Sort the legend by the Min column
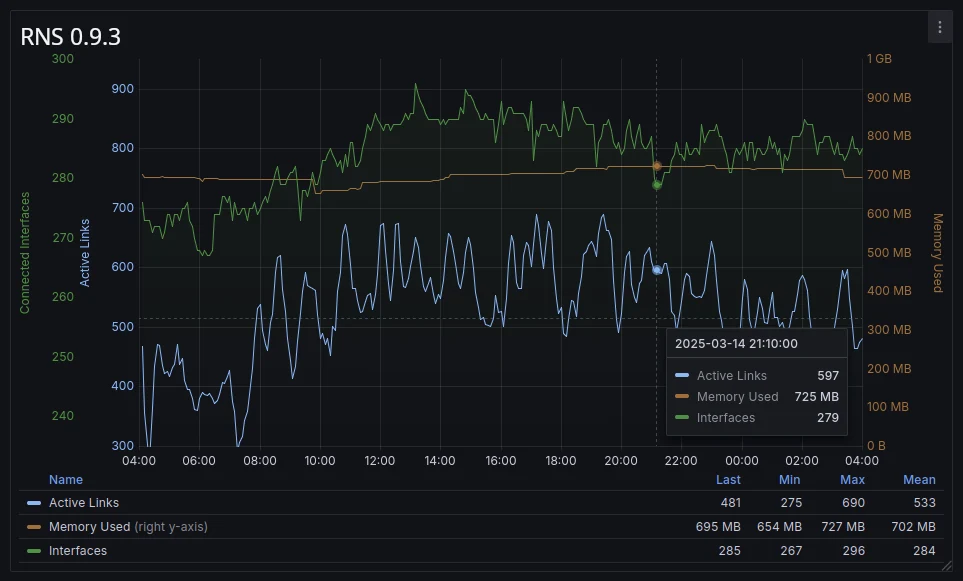Viewport: 963px width, 581px height. [790, 480]
